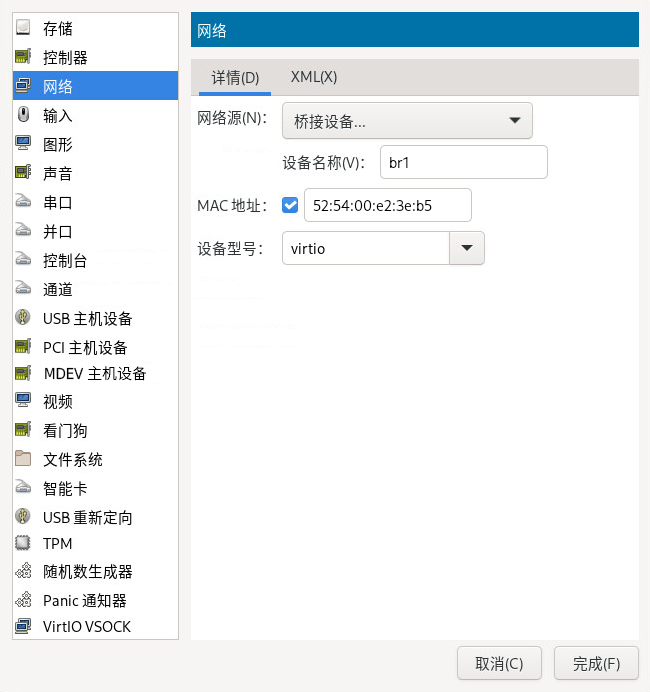Click the 设备名称 br1 text field
Viewport: 650px width, 692px height.
click(x=464, y=162)
